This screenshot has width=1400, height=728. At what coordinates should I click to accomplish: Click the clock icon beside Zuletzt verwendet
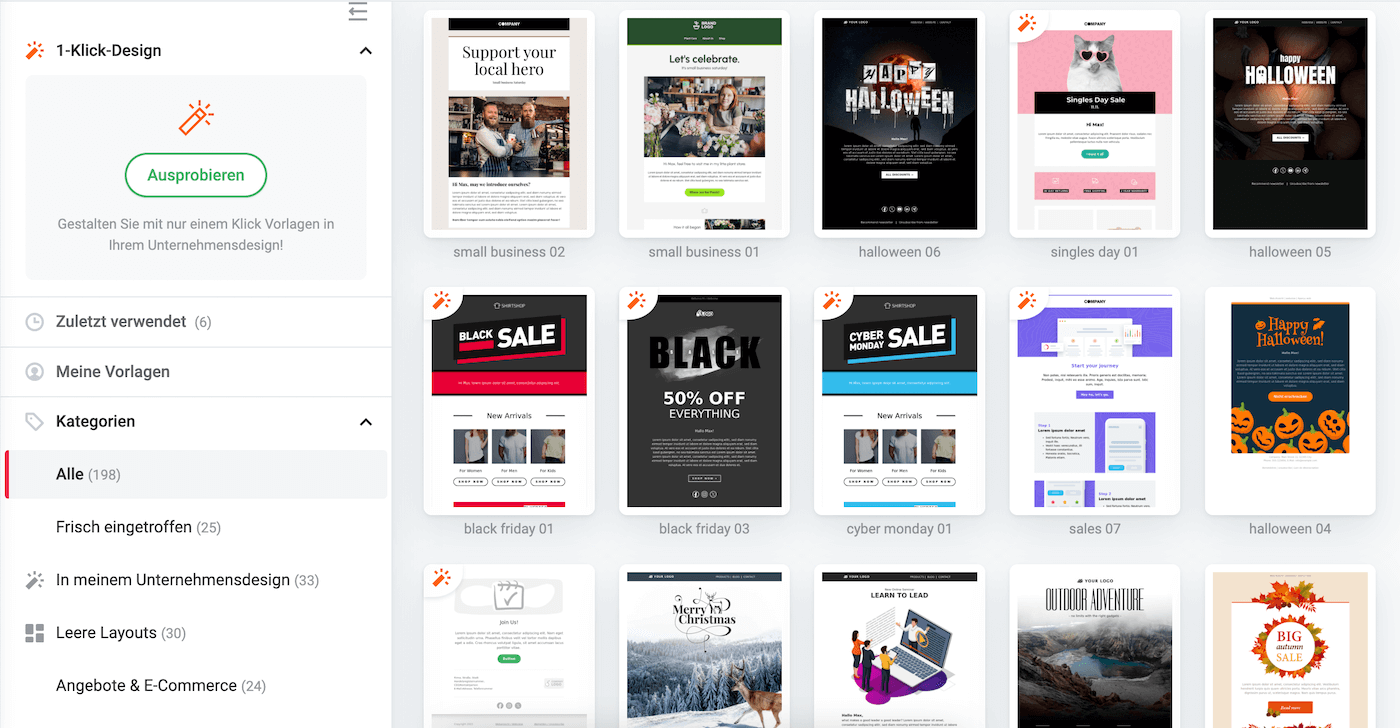click(x=35, y=322)
